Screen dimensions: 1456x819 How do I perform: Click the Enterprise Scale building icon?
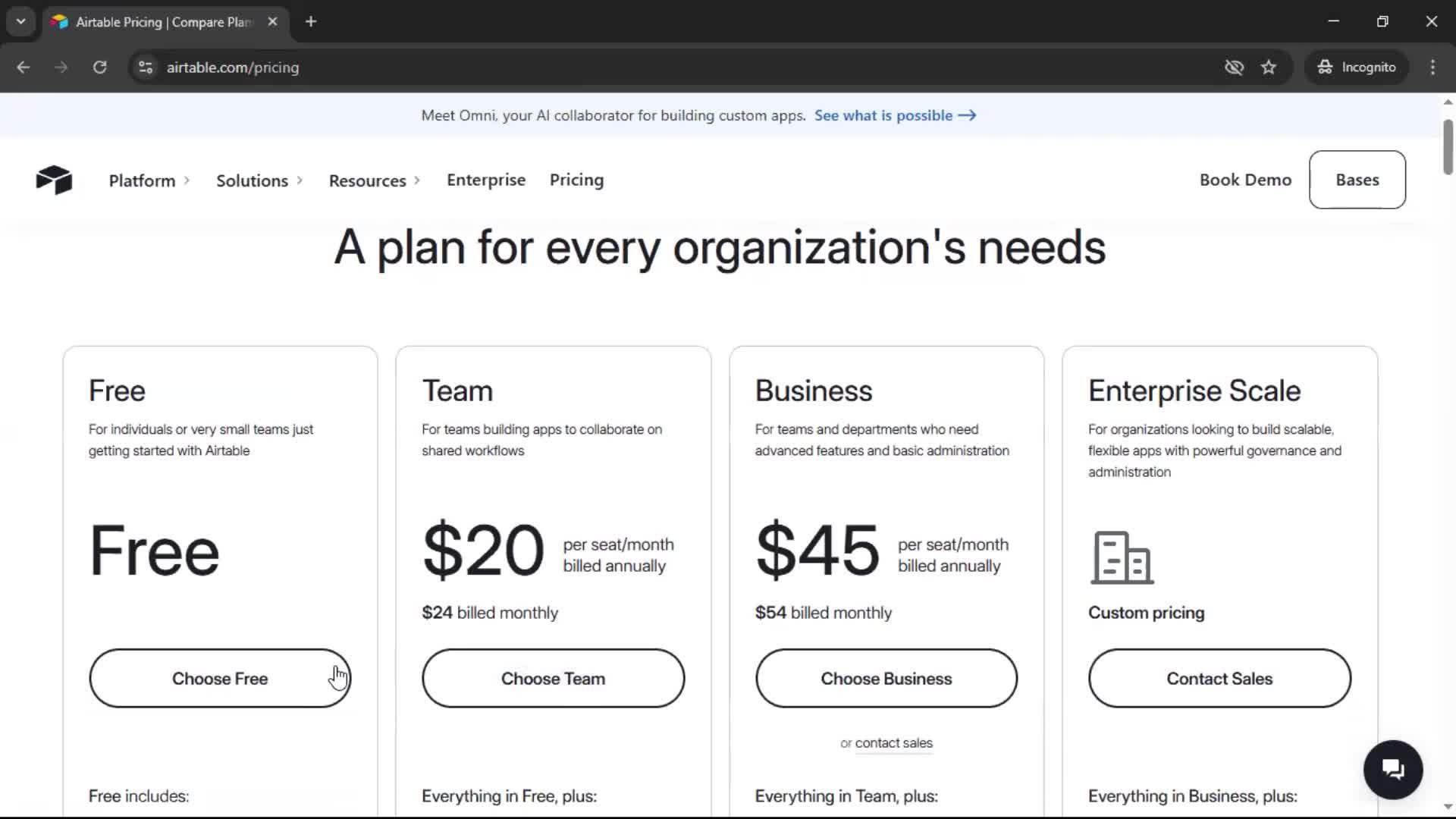point(1122,558)
